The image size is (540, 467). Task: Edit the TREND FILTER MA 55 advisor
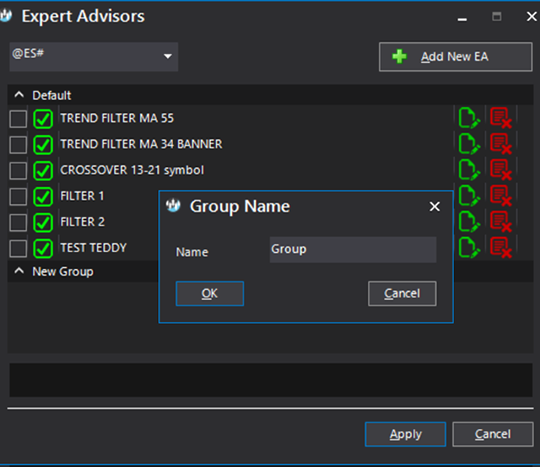click(469, 118)
